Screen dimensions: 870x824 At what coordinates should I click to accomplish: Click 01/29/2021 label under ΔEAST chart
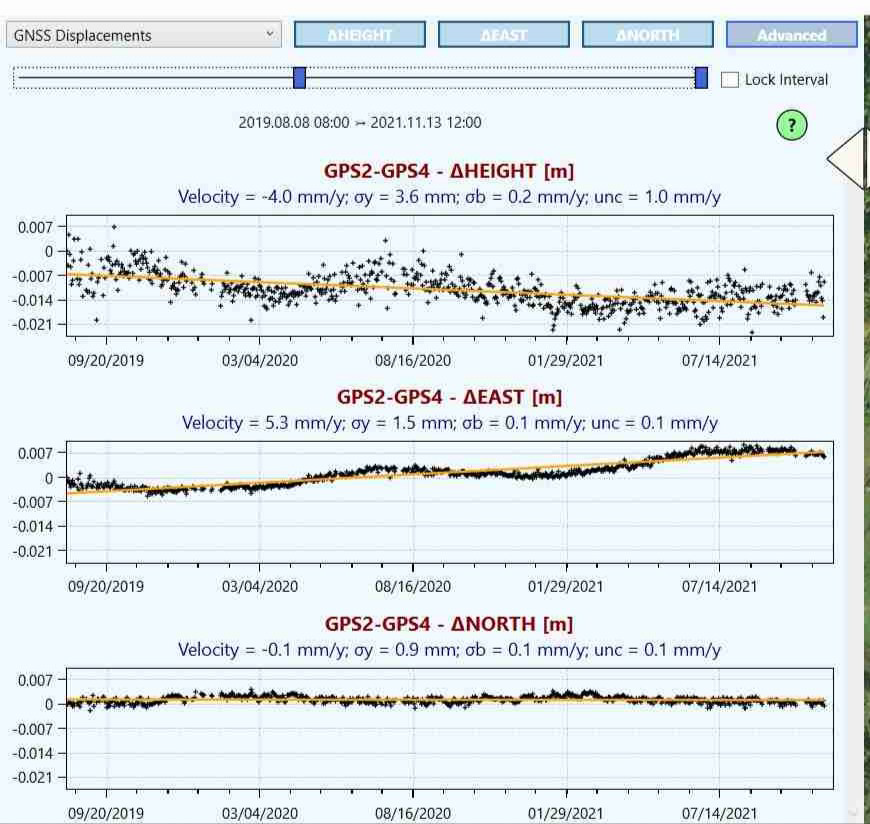565,587
